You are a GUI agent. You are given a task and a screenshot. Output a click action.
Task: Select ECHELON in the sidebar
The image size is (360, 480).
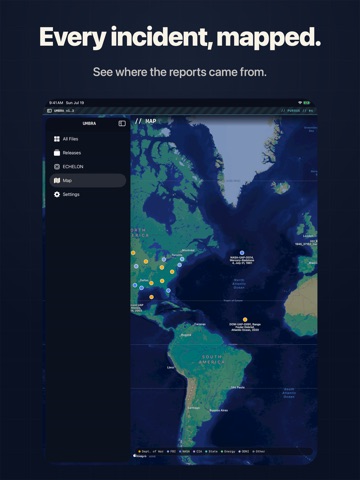pos(88,166)
